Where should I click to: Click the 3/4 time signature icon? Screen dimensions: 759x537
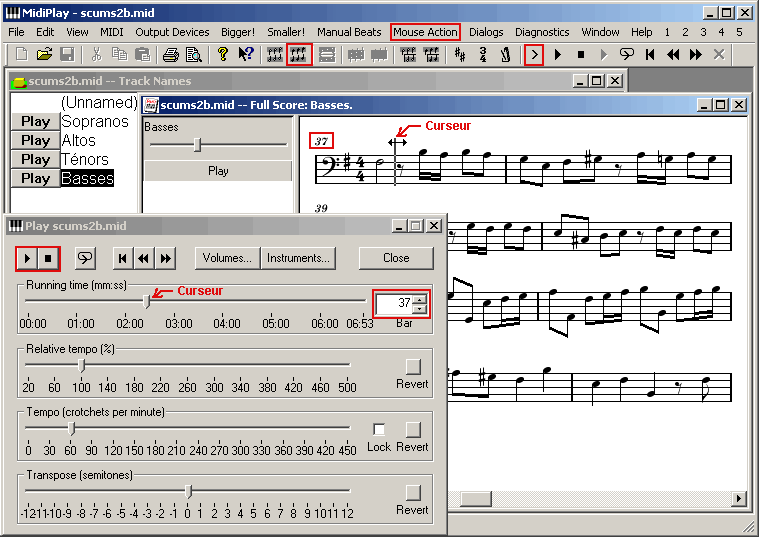point(483,54)
